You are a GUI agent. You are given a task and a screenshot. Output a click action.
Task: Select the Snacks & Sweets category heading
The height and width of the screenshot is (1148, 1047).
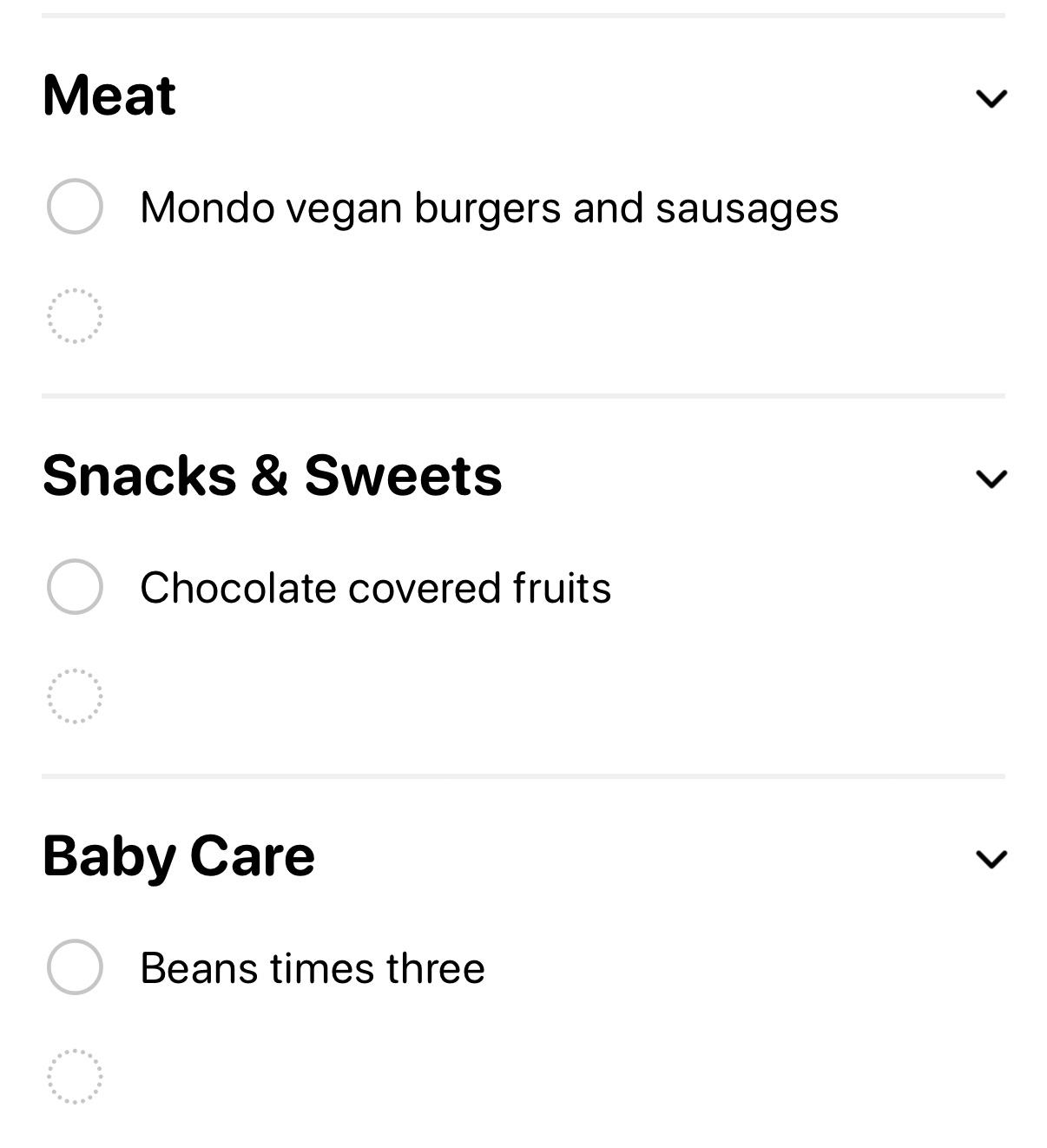(x=272, y=475)
